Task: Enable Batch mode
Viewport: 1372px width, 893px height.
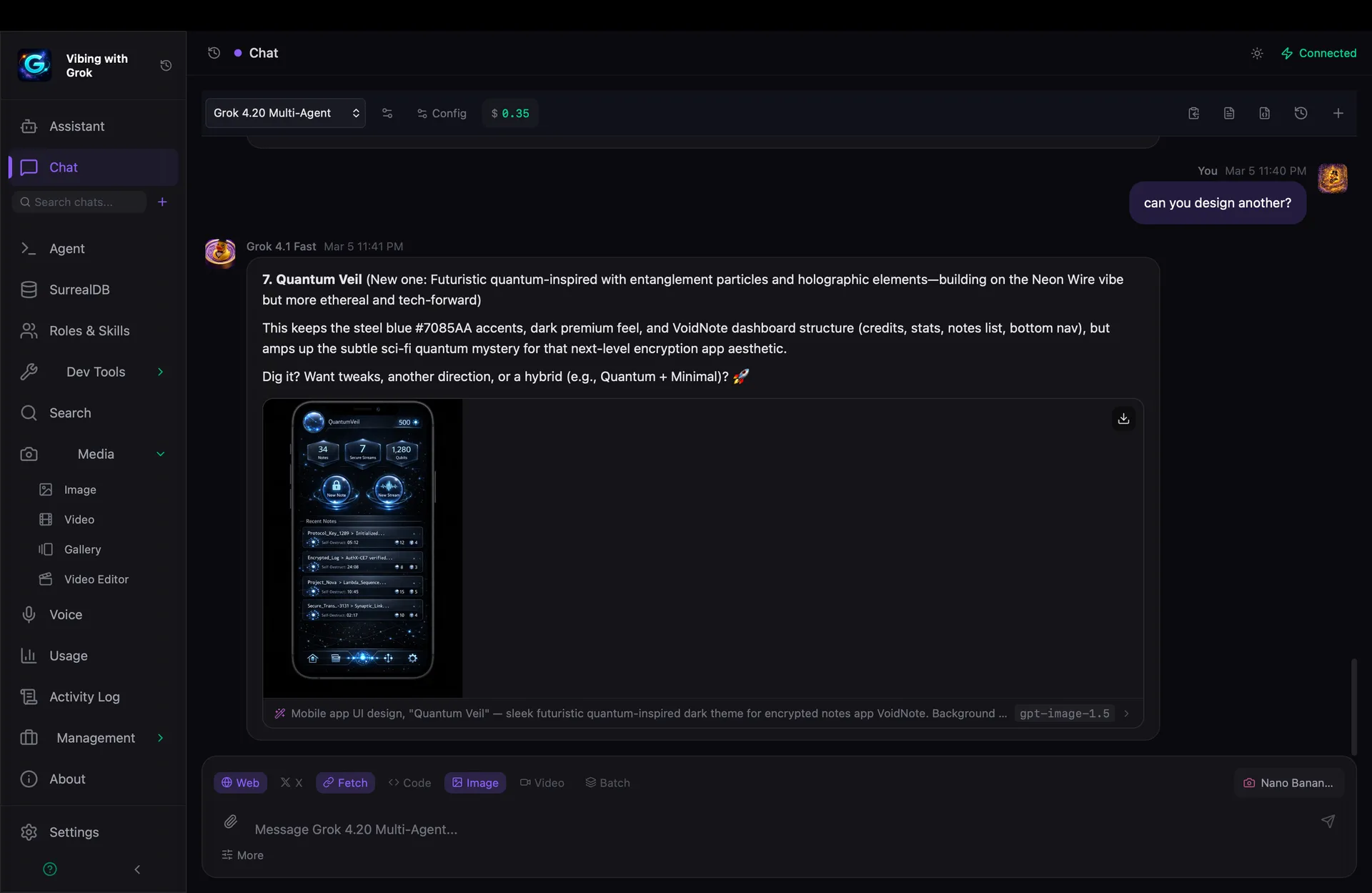Action: point(607,782)
